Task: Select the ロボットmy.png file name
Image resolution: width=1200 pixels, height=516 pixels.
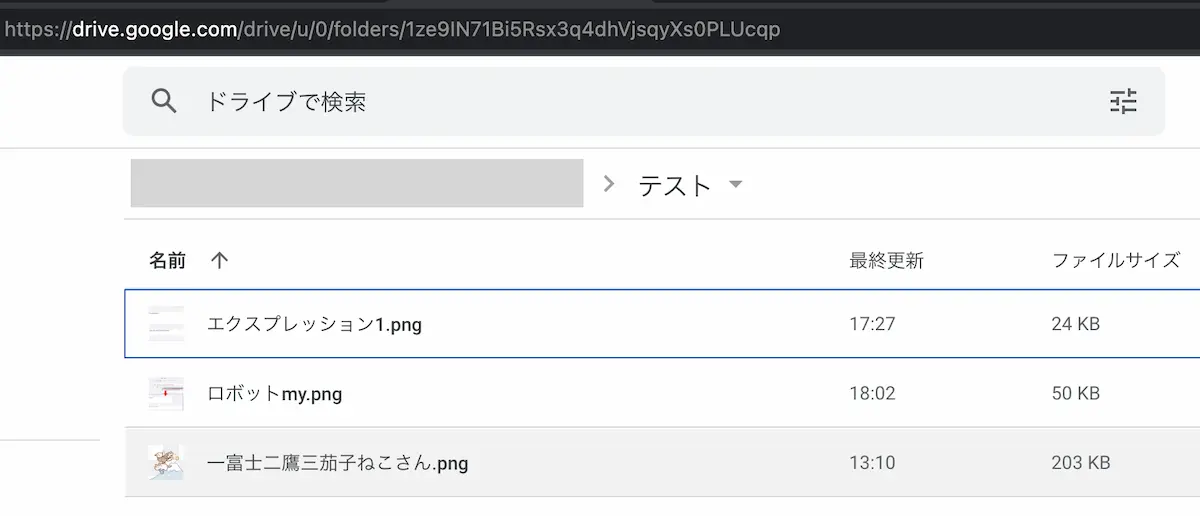Action: point(275,394)
